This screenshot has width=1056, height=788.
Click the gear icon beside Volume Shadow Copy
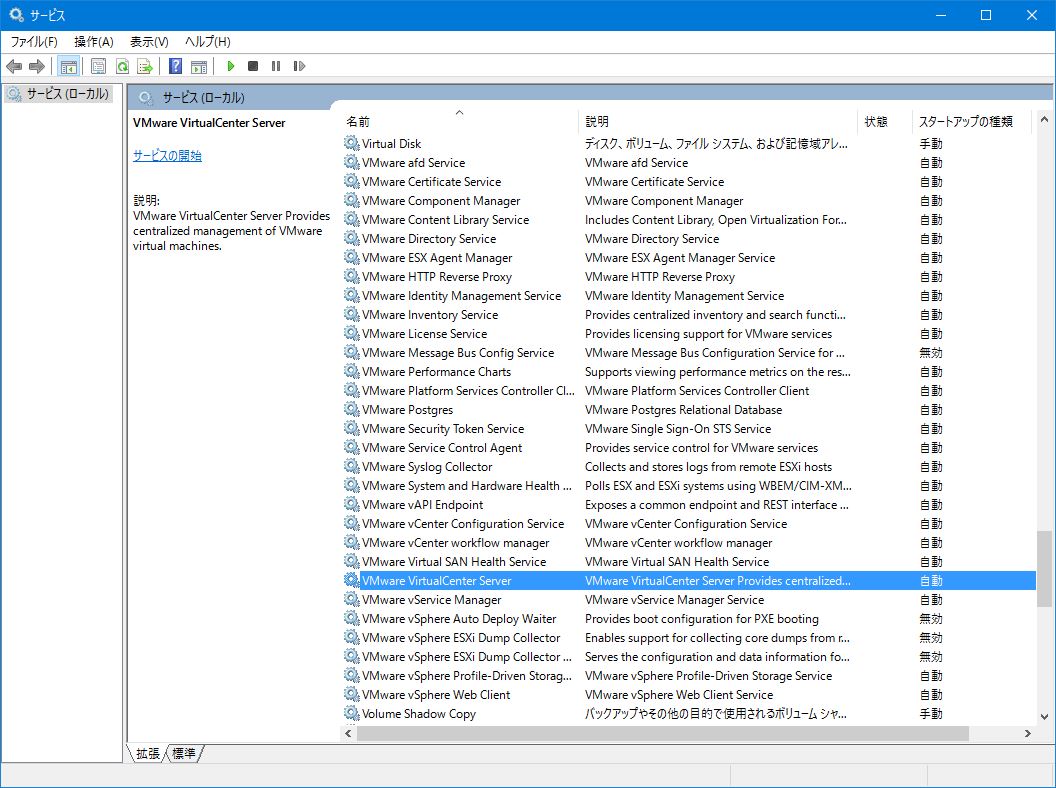(352, 713)
